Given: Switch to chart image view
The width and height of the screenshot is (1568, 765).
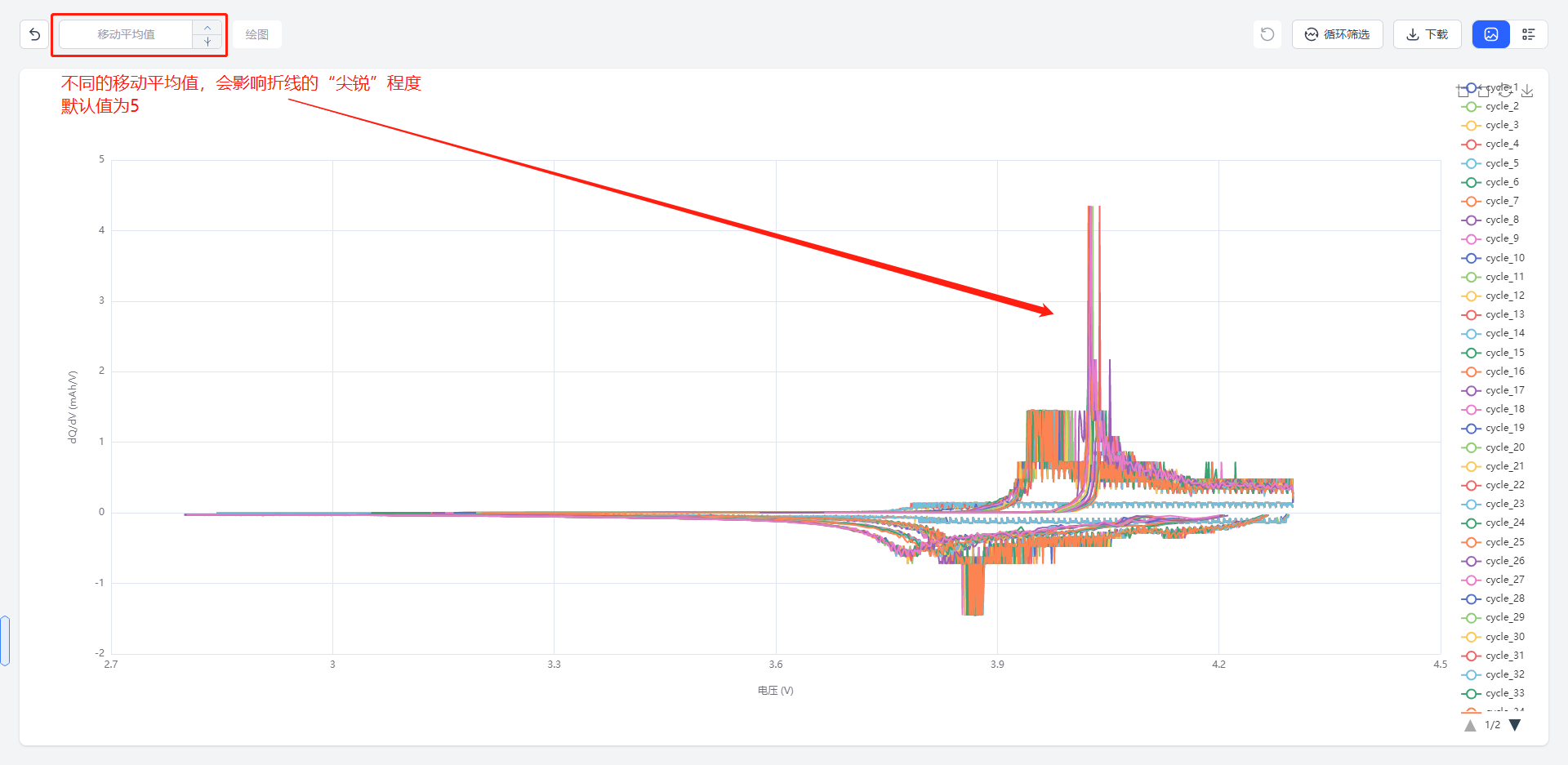Looking at the screenshot, I should (x=1491, y=34).
